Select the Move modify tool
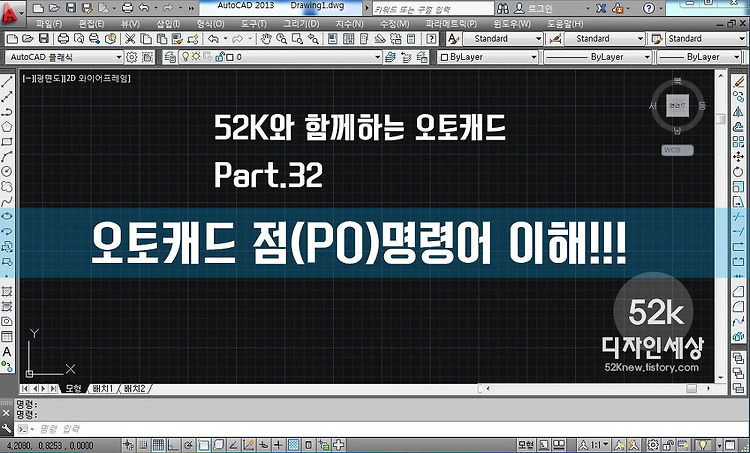This screenshot has height=453, width=750. point(739,156)
